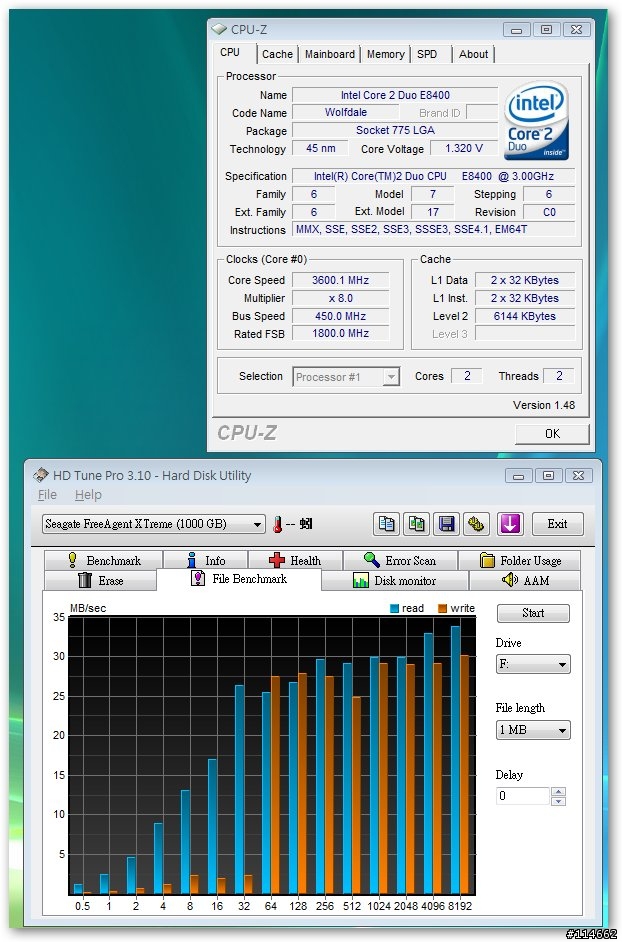This screenshot has width=622, height=942.
Task: Increase the Delay value with the up arrow
Action: 558,792
